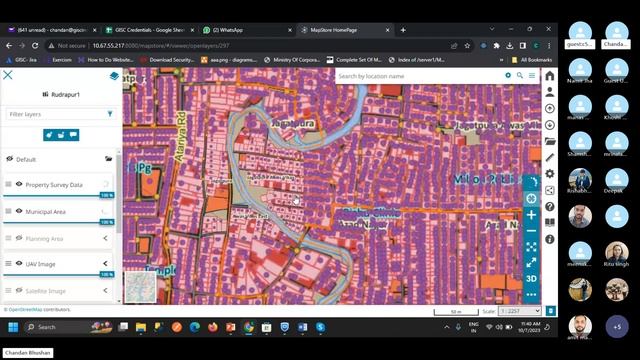Open the settings gear in right sidebar
This screenshot has height=360, width=640.
550,173
